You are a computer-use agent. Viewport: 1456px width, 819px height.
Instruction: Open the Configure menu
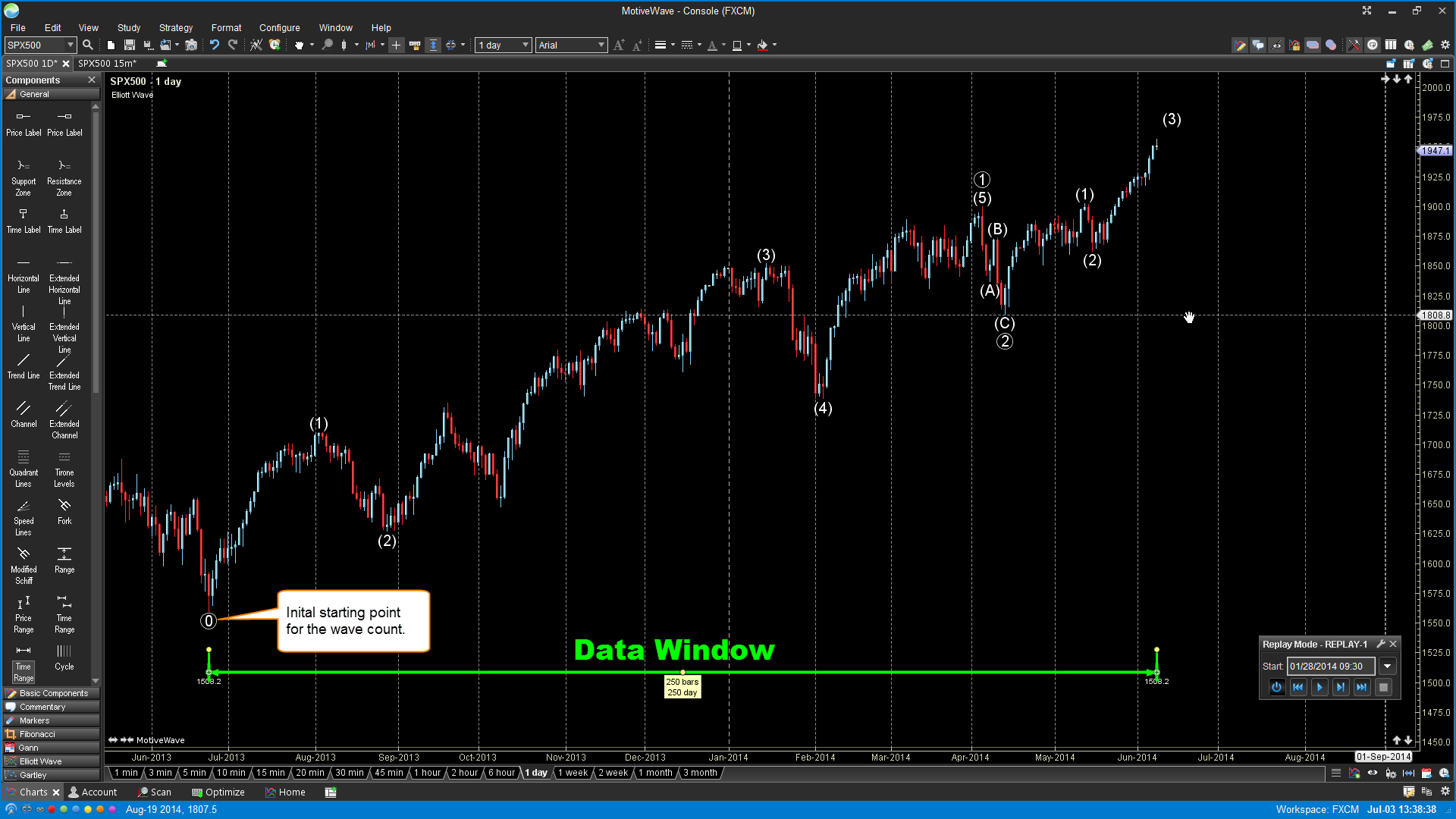click(x=279, y=27)
